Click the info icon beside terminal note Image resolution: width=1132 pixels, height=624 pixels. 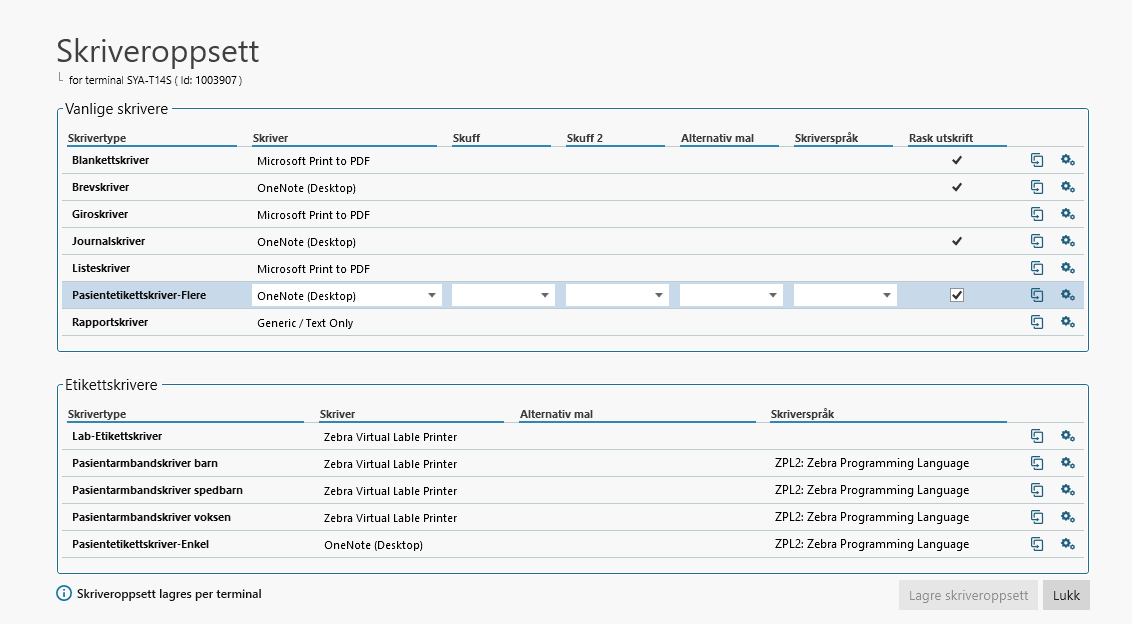[x=65, y=594]
